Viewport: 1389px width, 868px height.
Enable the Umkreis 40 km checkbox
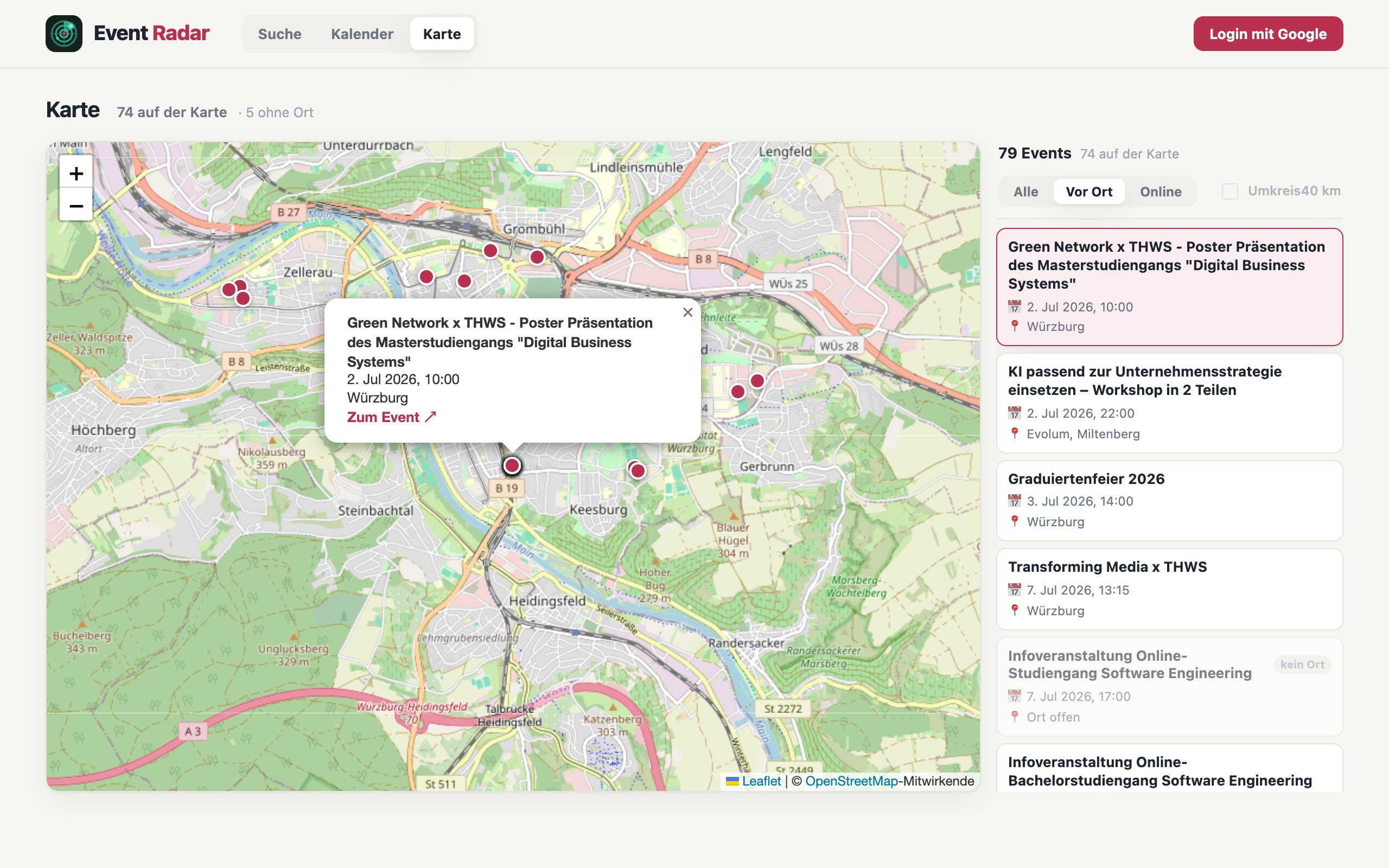pyautogui.click(x=1229, y=191)
